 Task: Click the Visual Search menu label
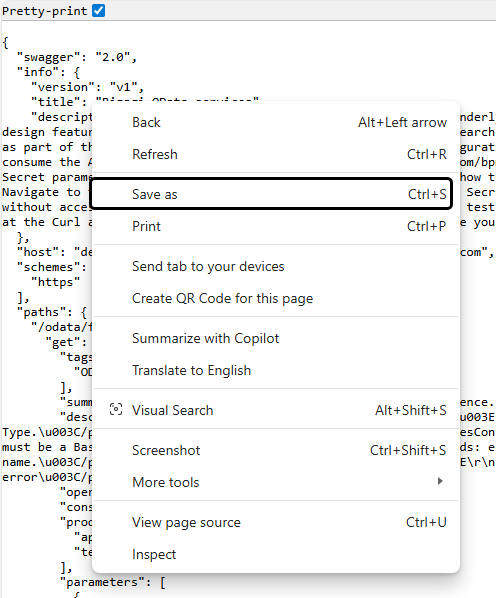(173, 410)
